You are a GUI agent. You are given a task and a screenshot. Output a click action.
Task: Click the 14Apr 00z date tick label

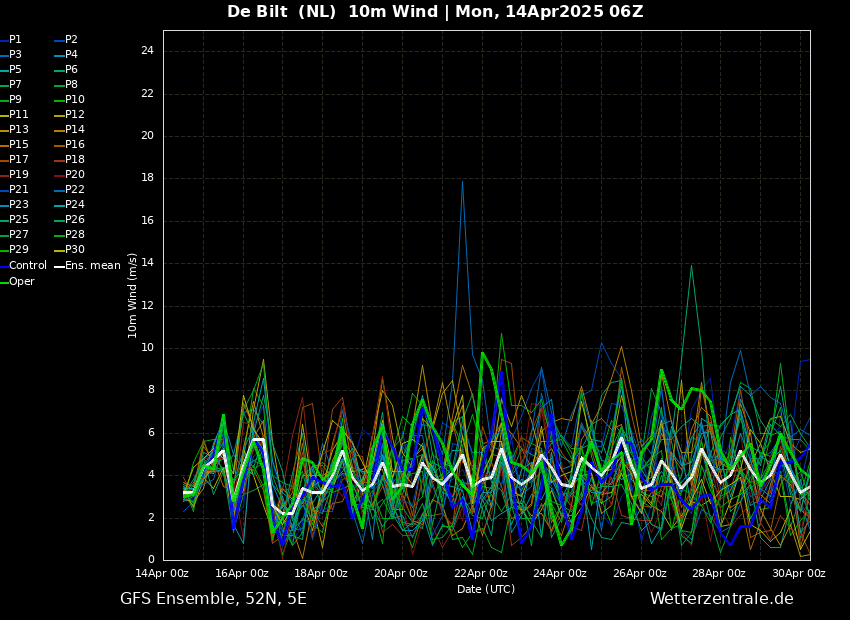coord(162,574)
